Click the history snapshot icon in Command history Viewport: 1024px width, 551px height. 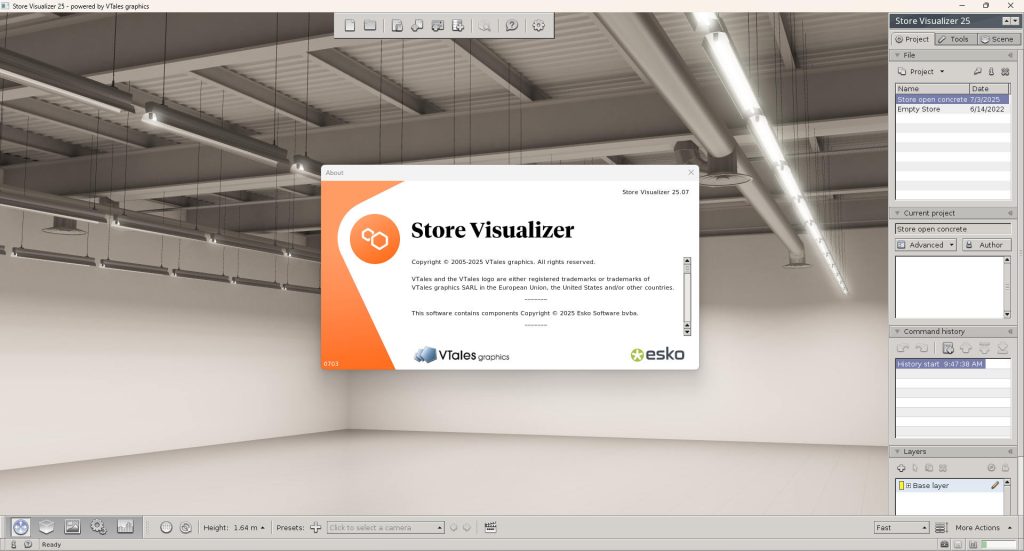(x=948, y=348)
